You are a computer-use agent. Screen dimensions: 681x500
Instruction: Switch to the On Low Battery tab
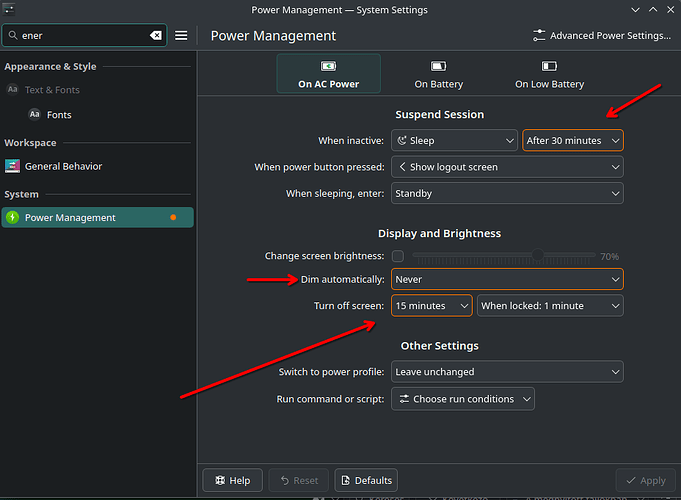click(549, 73)
